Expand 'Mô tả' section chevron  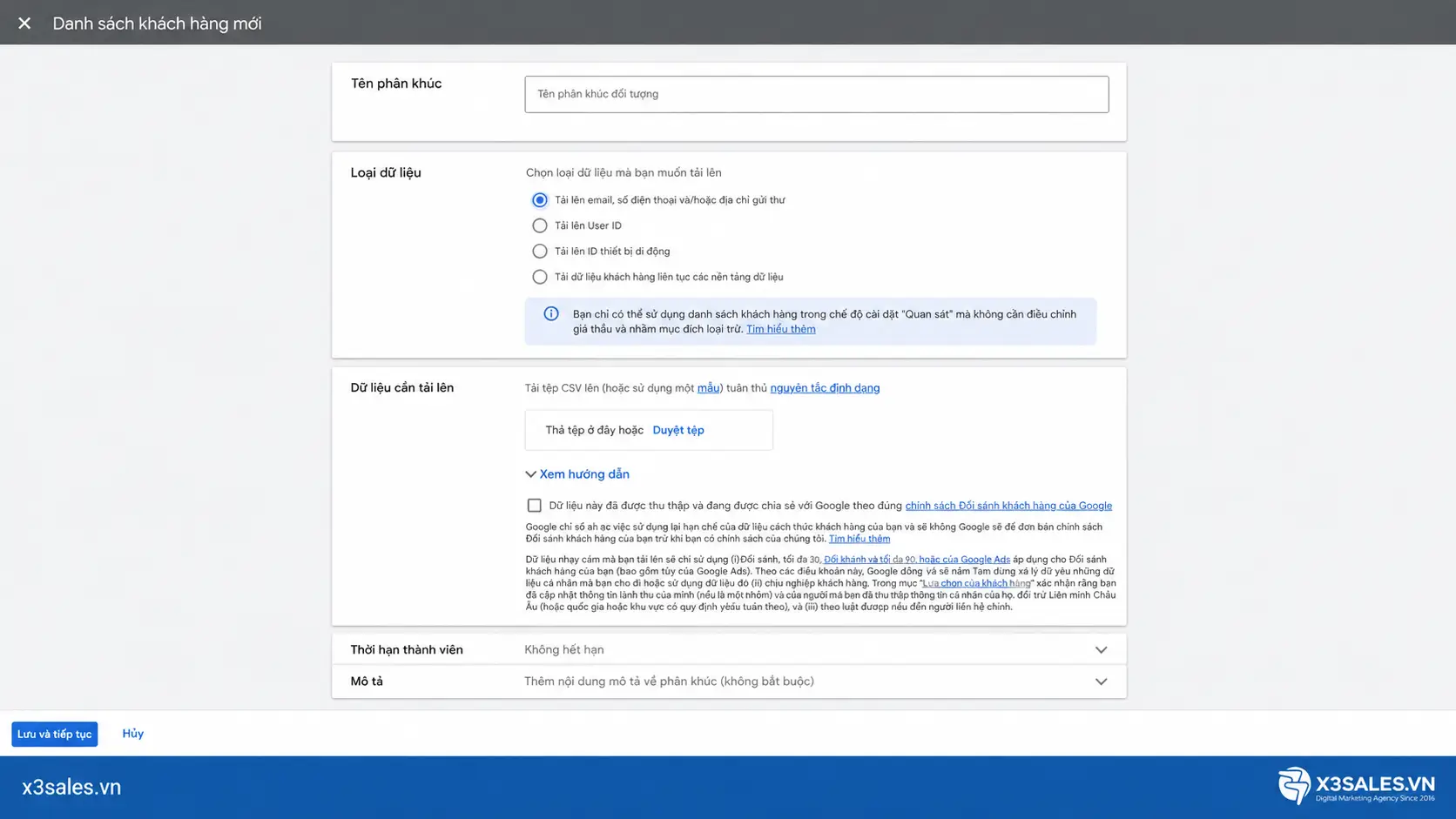tap(1101, 681)
